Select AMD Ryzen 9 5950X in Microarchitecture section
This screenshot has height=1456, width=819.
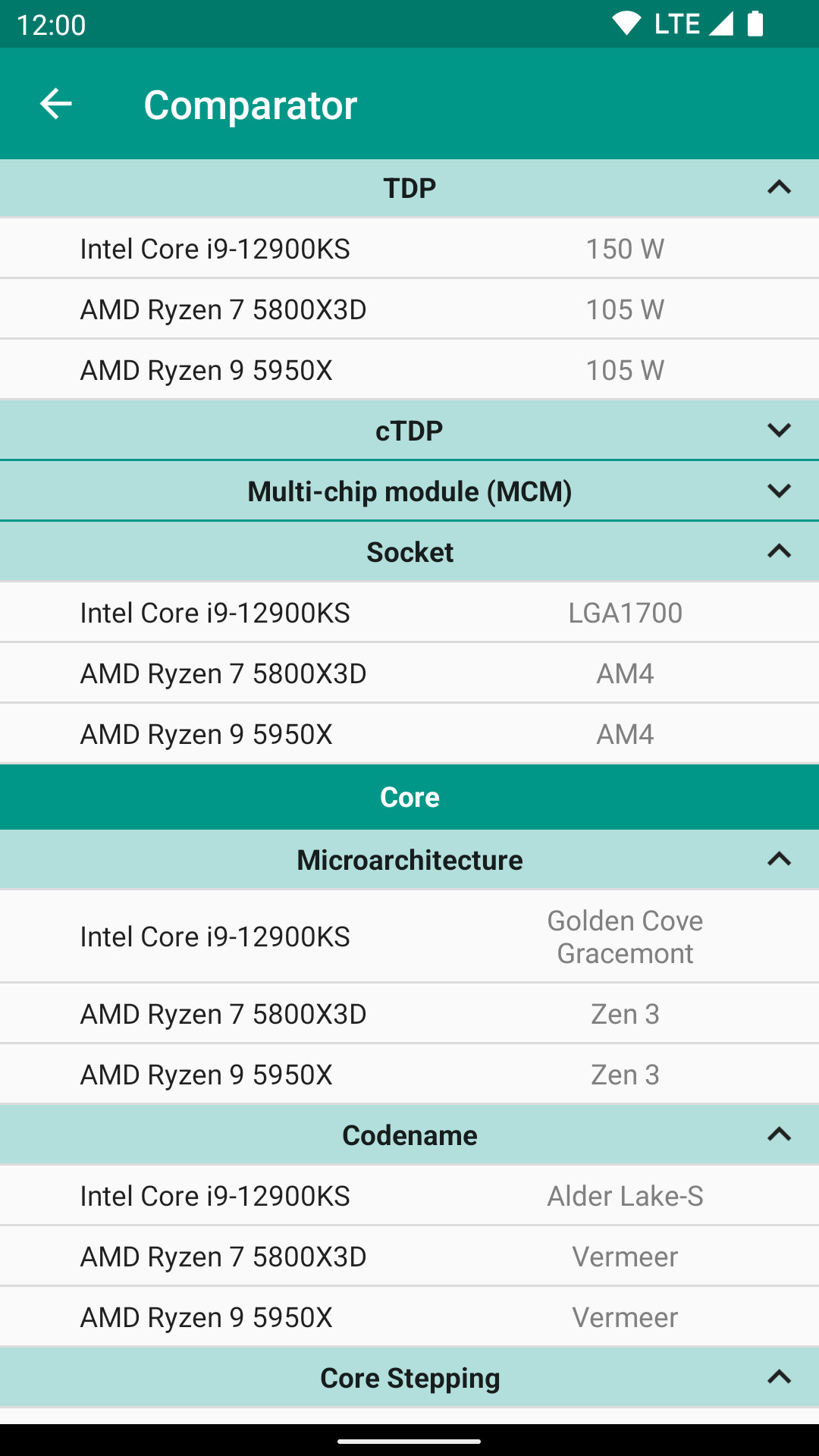pyautogui.click(x=206, y=1075)
